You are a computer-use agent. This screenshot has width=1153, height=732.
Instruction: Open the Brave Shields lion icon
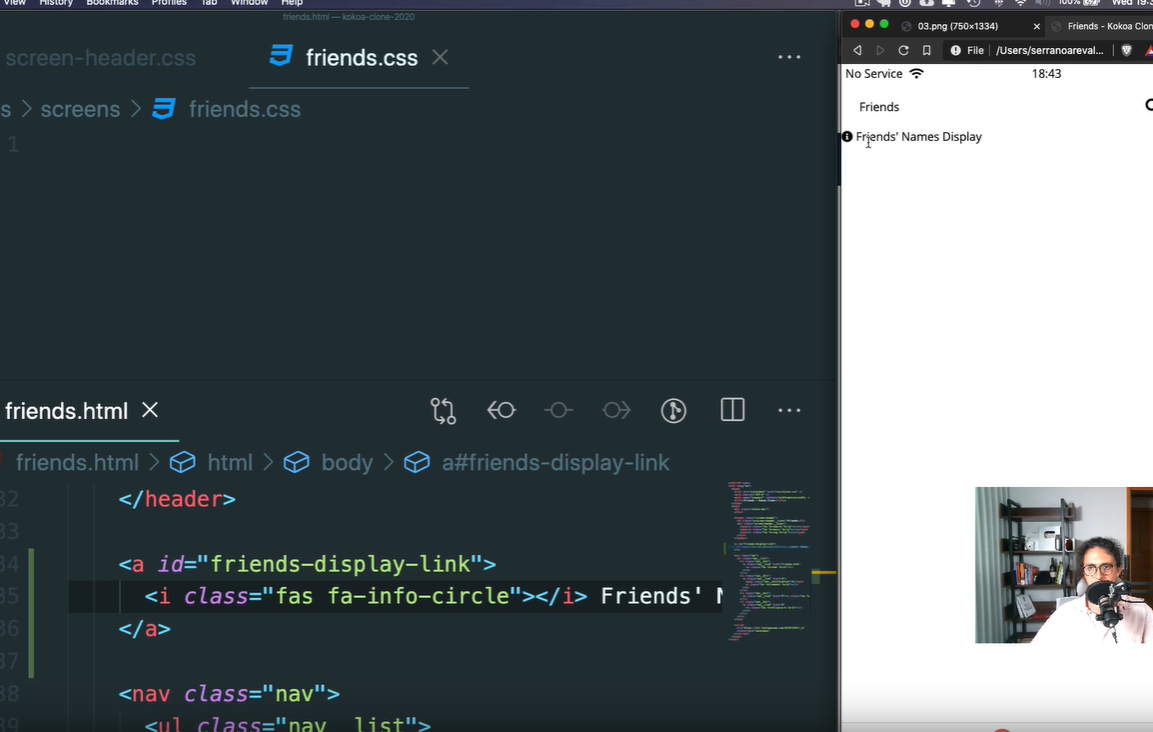(1127, 50)
